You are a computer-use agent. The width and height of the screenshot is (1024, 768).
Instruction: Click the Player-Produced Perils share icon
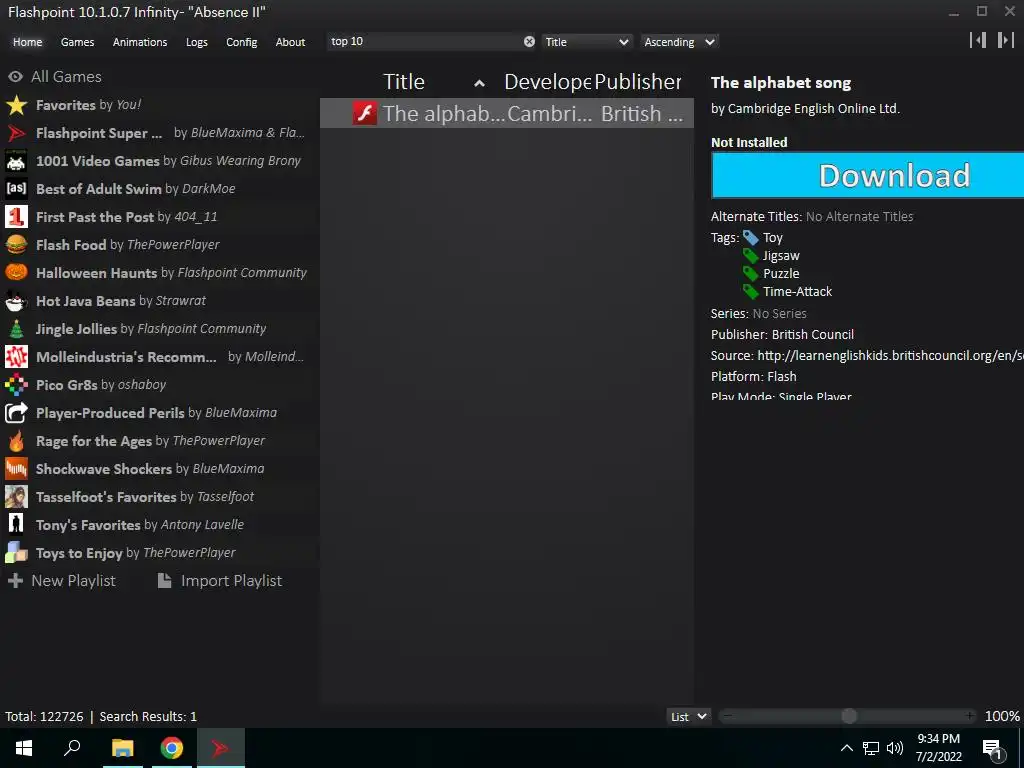[16, 413]
